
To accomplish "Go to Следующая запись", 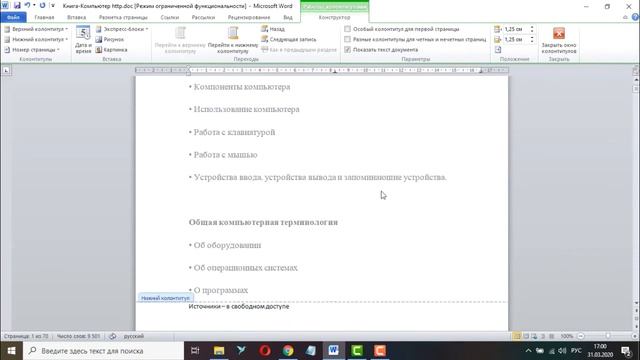I will point(289,40).
